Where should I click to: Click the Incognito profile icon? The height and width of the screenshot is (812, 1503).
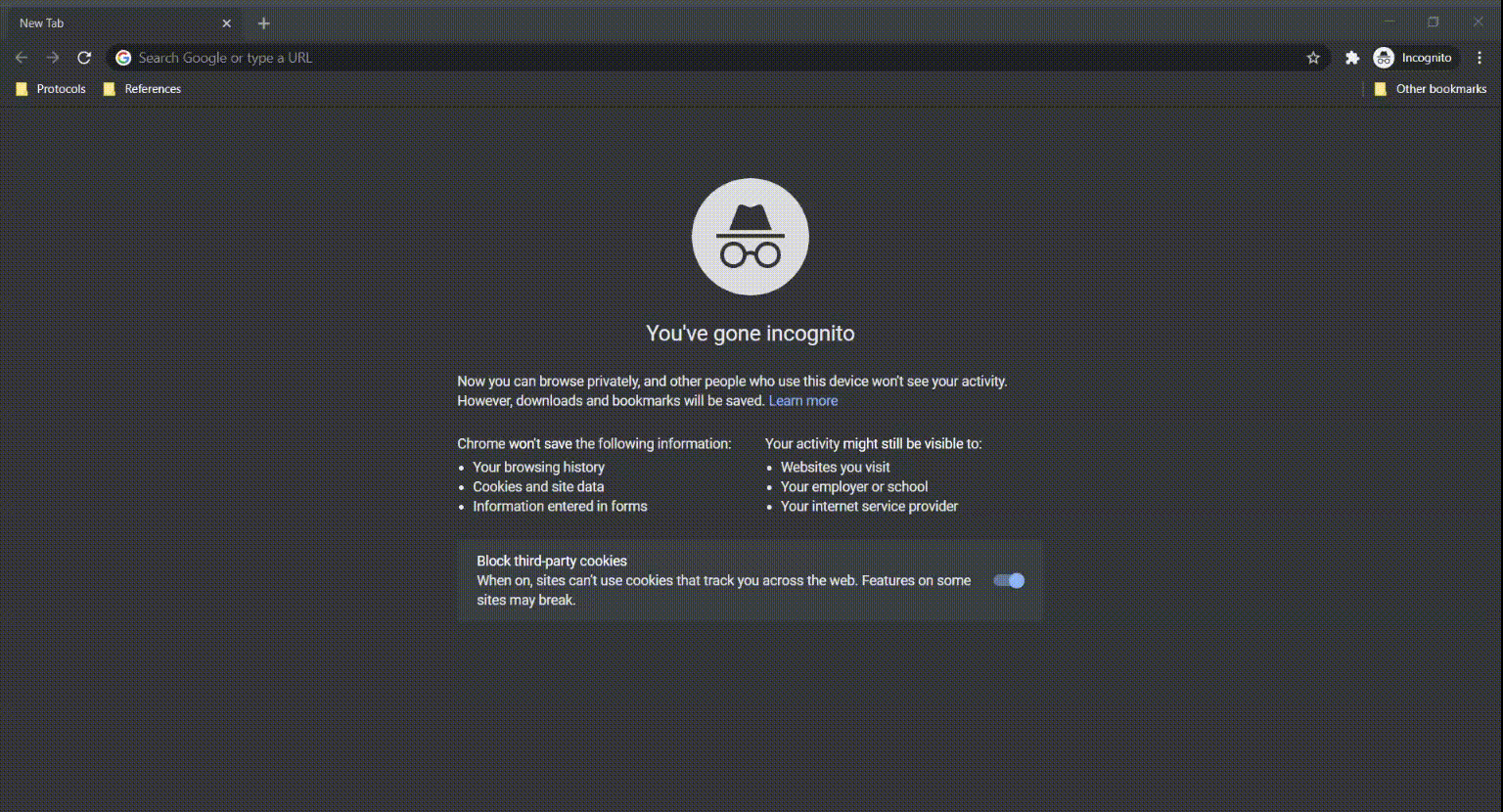[1383, 57]
